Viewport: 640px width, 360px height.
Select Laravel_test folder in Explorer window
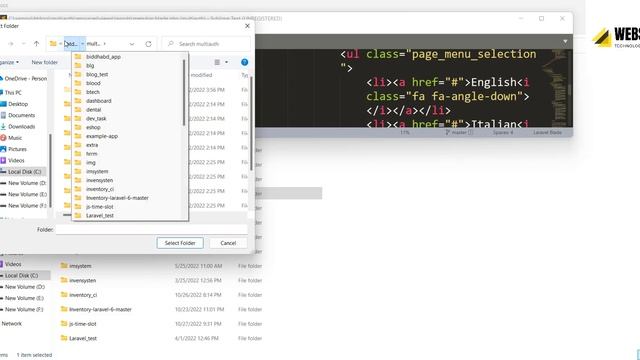tap(83, 338)
